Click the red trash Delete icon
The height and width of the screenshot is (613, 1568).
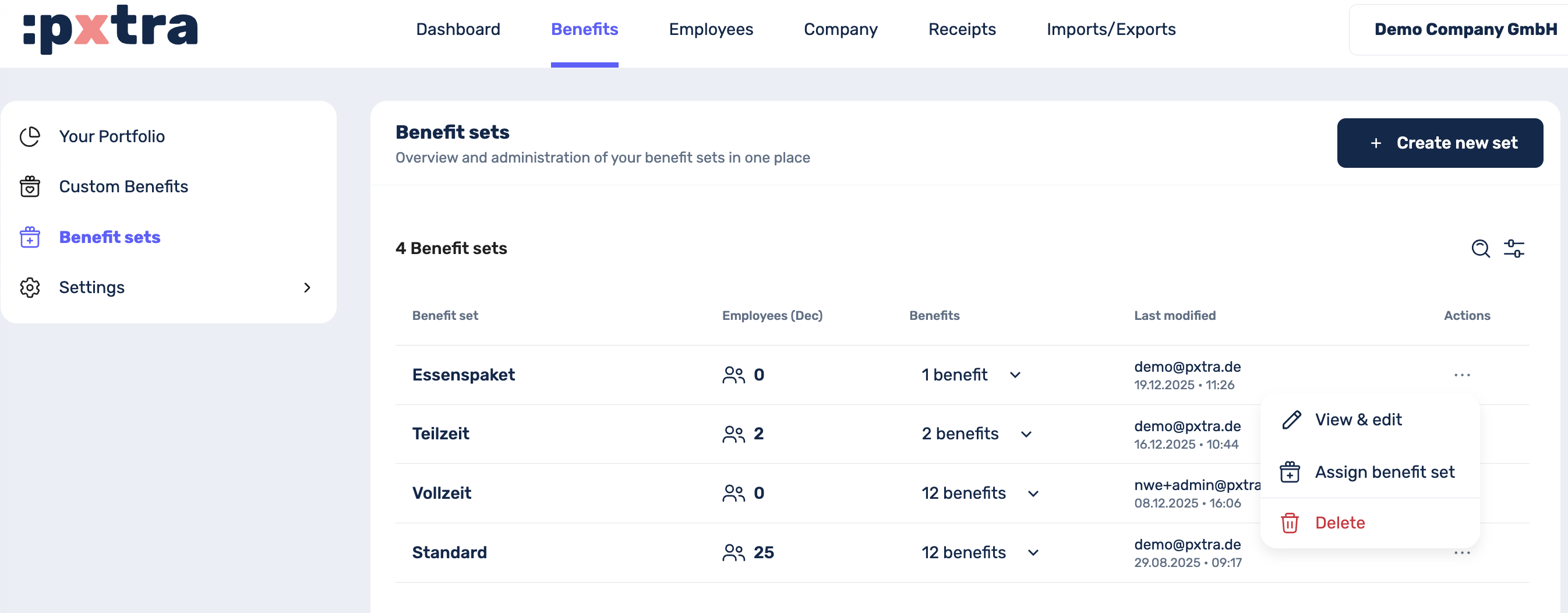[x=1289, y=523]
